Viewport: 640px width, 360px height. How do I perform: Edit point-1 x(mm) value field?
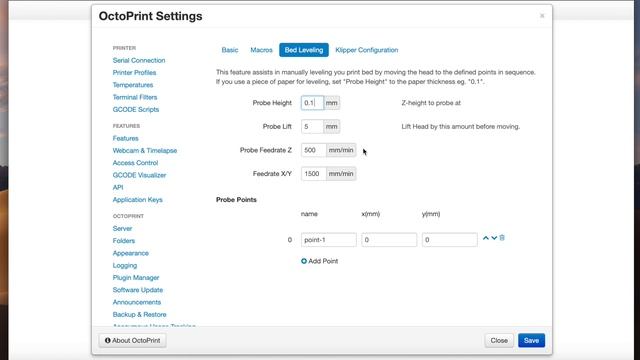389,240
